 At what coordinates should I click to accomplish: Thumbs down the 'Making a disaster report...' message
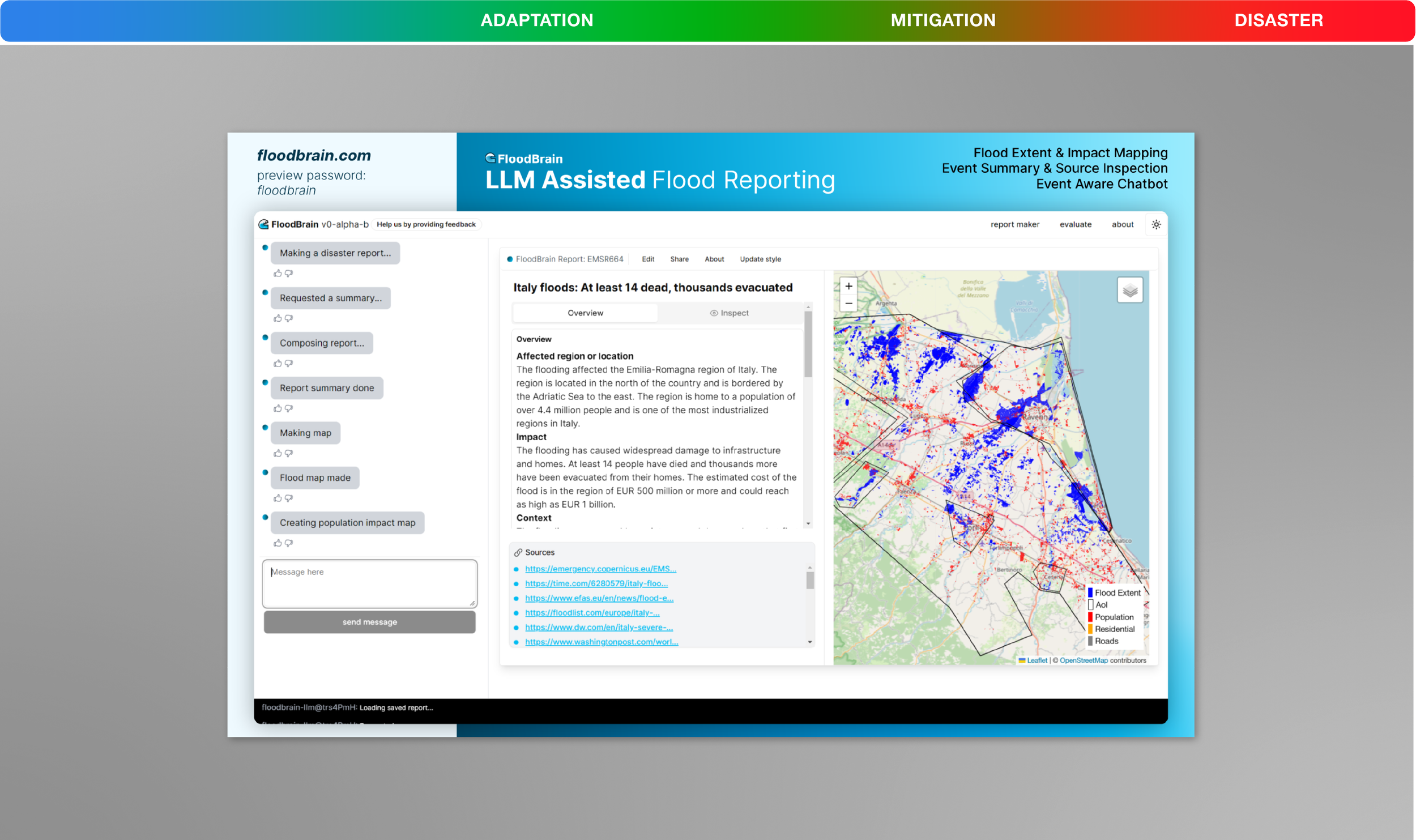pos(289,273)
